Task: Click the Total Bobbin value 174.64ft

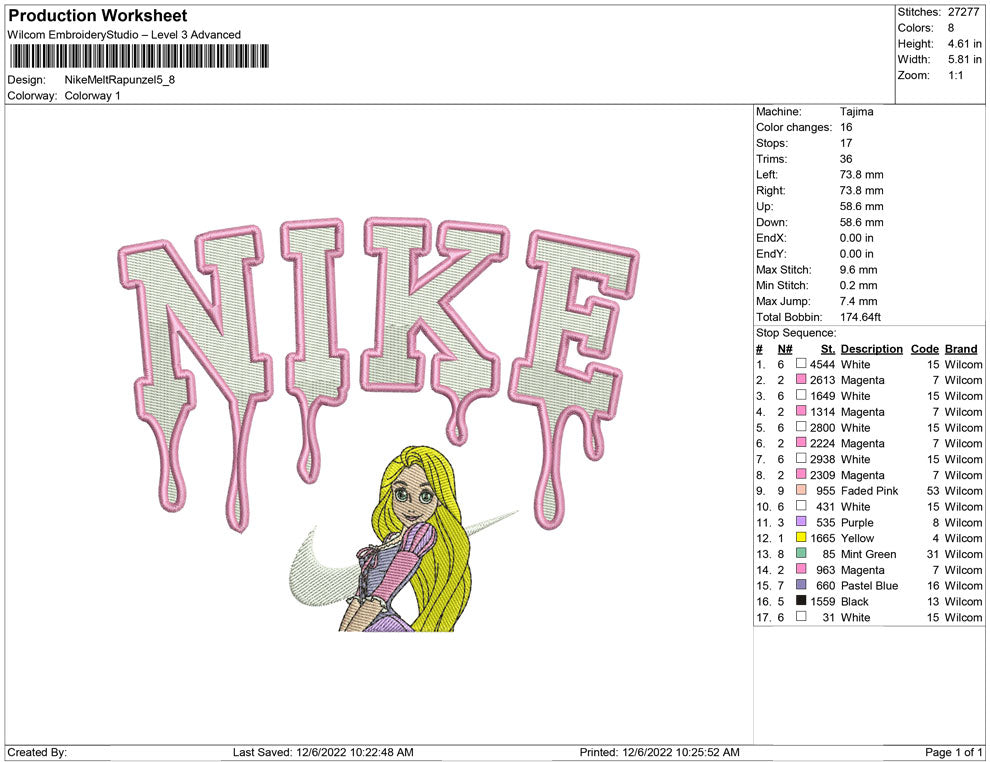Action: click(860, 317)
